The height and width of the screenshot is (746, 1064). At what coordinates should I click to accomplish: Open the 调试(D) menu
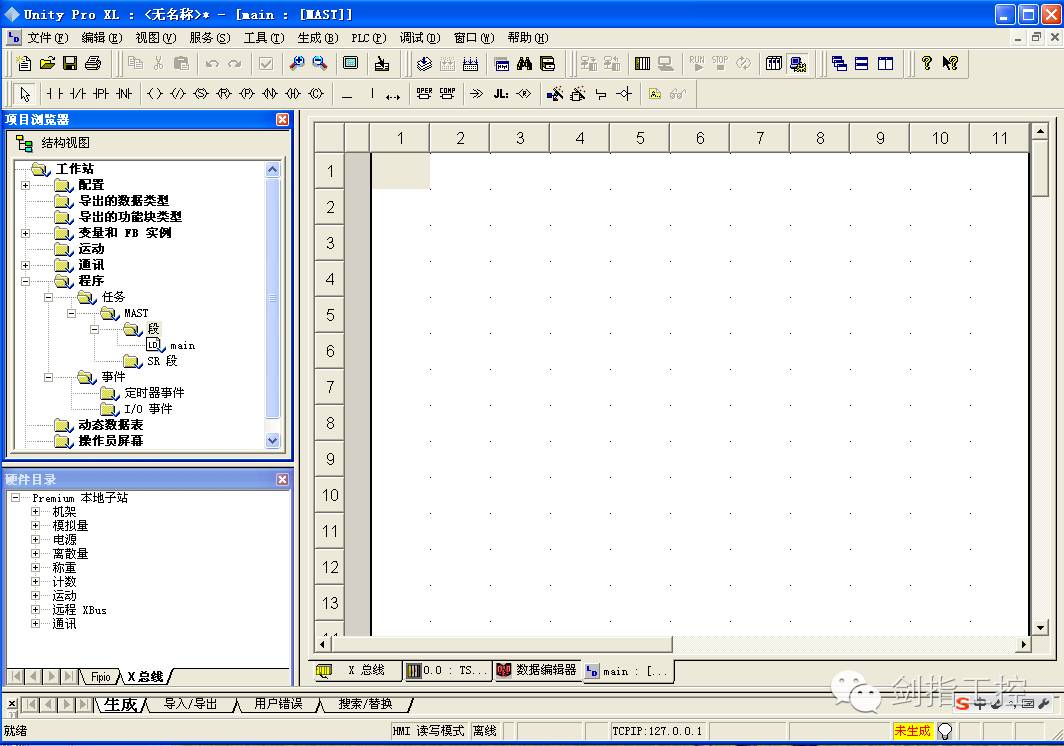[x=419, y=38]
